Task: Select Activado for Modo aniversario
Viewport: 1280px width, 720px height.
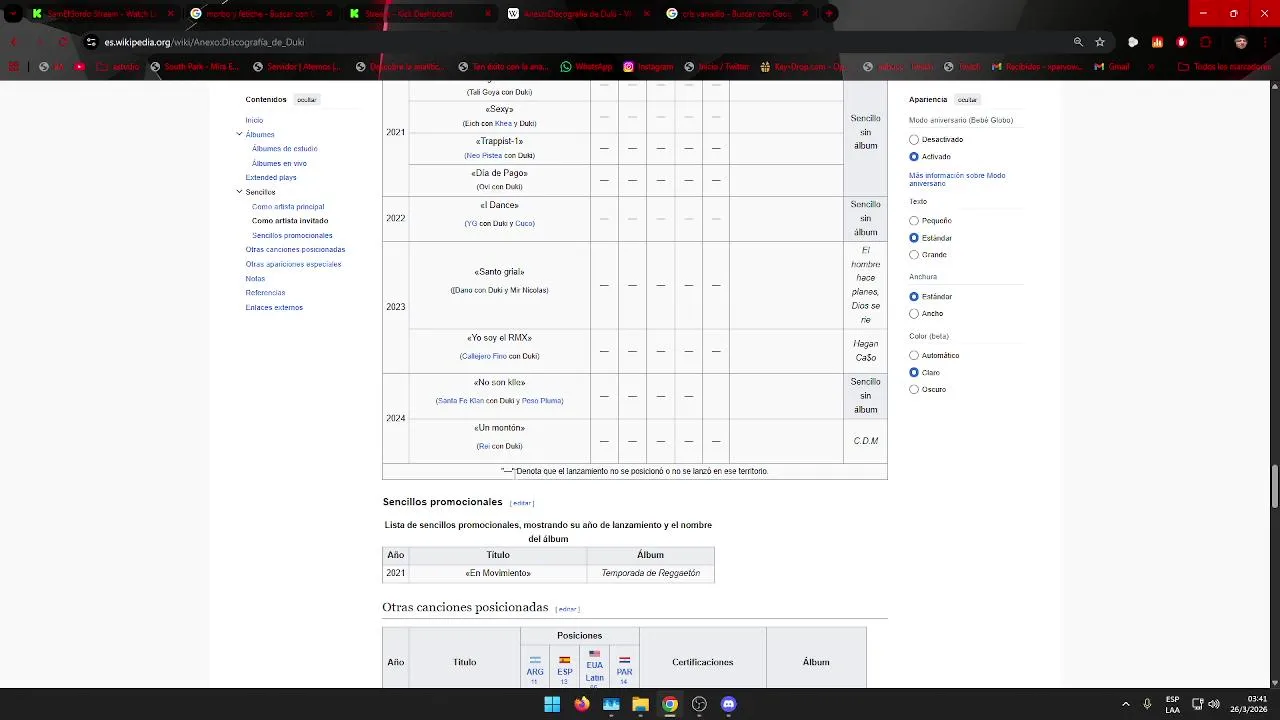Action: (914, 157)
